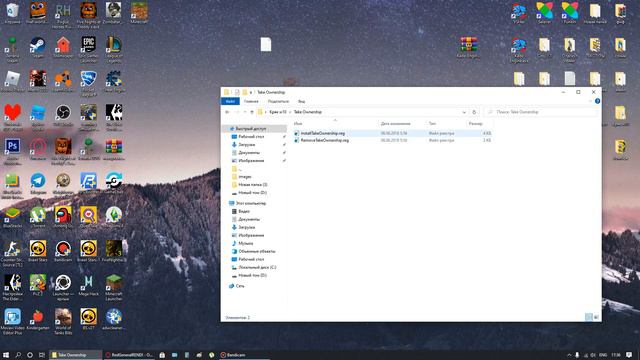Open Загрузки under quick access
This screenshot has height=360, width=640.
(247, 144)
